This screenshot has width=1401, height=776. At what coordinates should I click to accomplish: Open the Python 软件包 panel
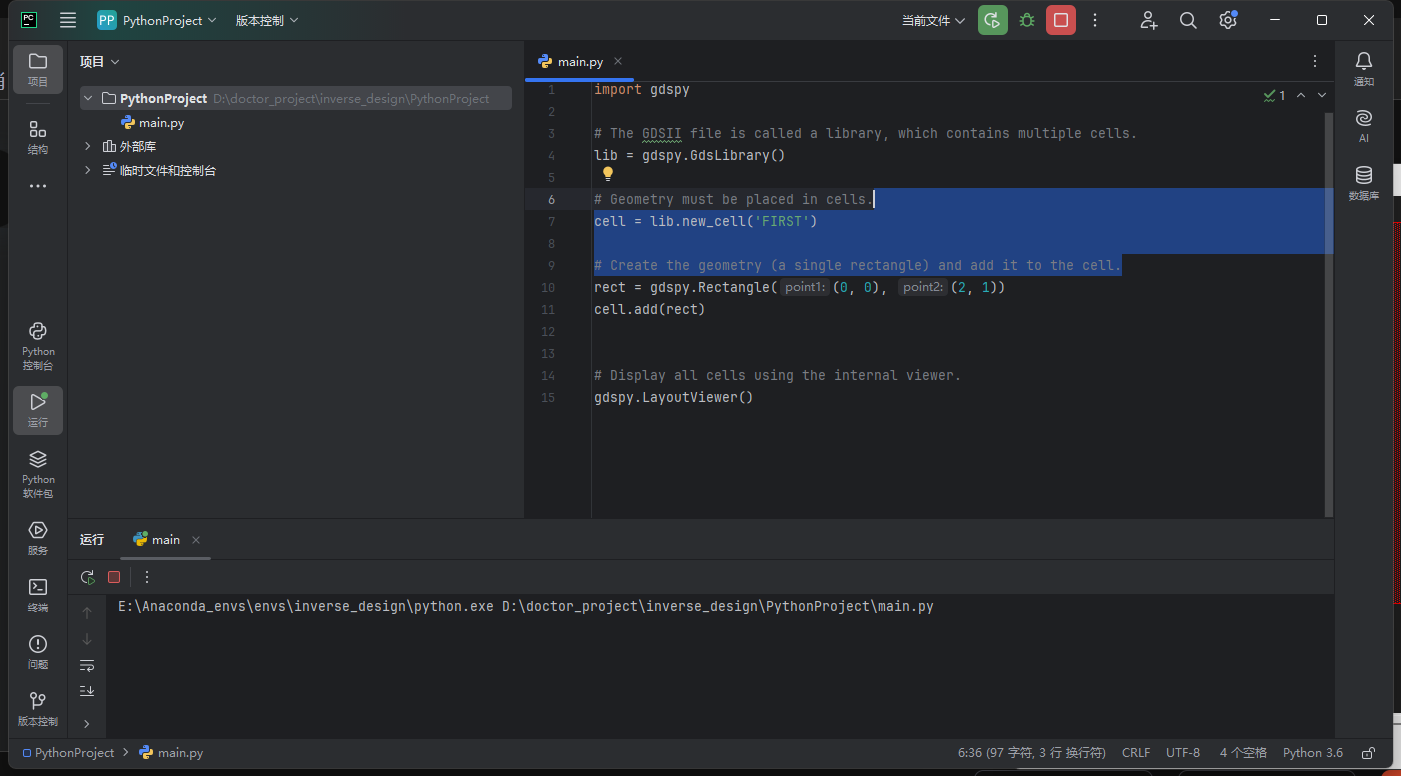pyautogui.click(x=37, y=470)
